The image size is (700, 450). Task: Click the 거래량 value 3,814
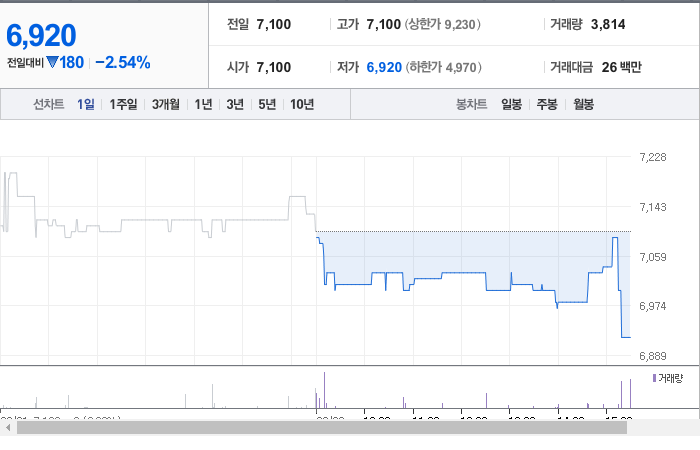[608, 24]
